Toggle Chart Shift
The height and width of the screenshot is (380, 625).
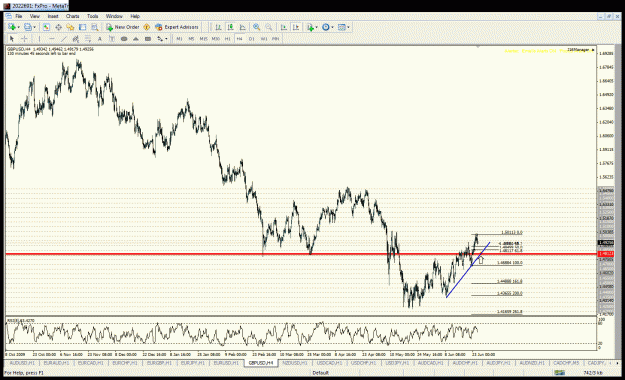click(296, 27)
